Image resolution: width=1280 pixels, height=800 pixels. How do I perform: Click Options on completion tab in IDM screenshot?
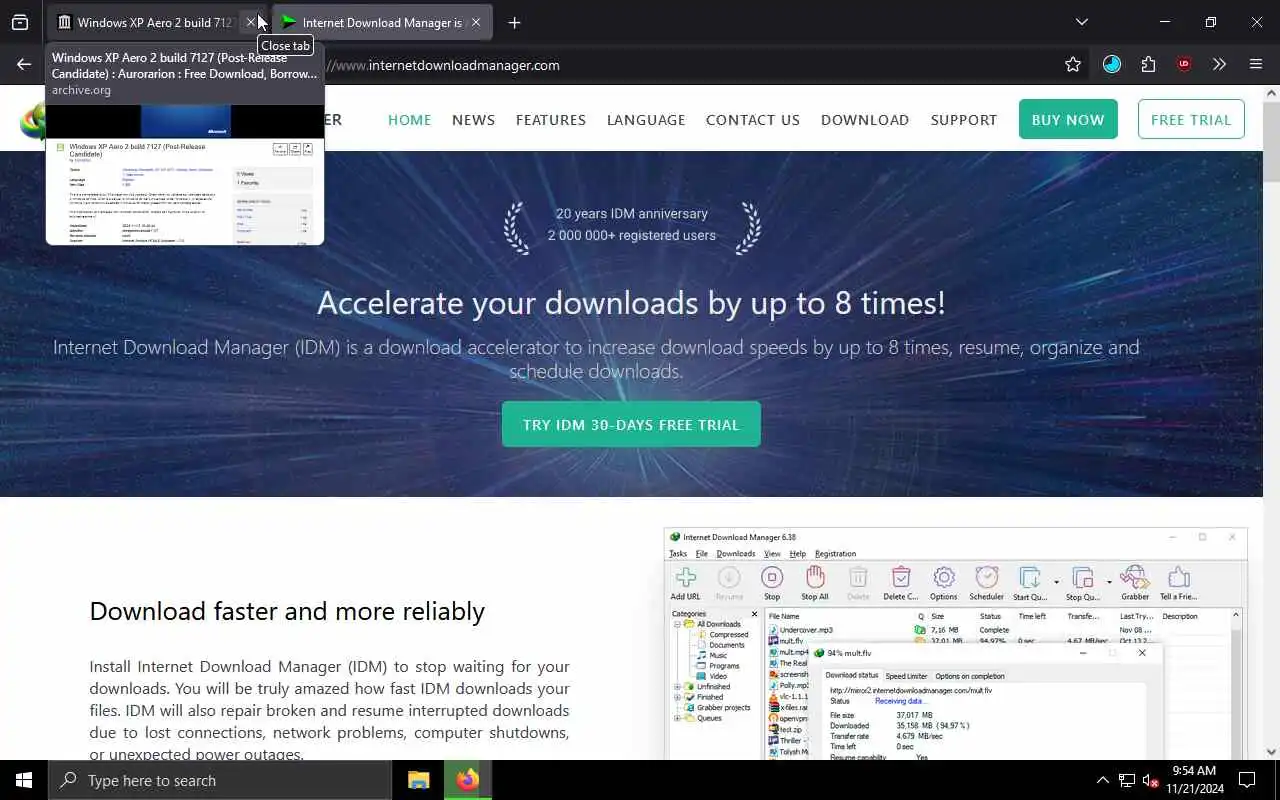coord(970,676)
